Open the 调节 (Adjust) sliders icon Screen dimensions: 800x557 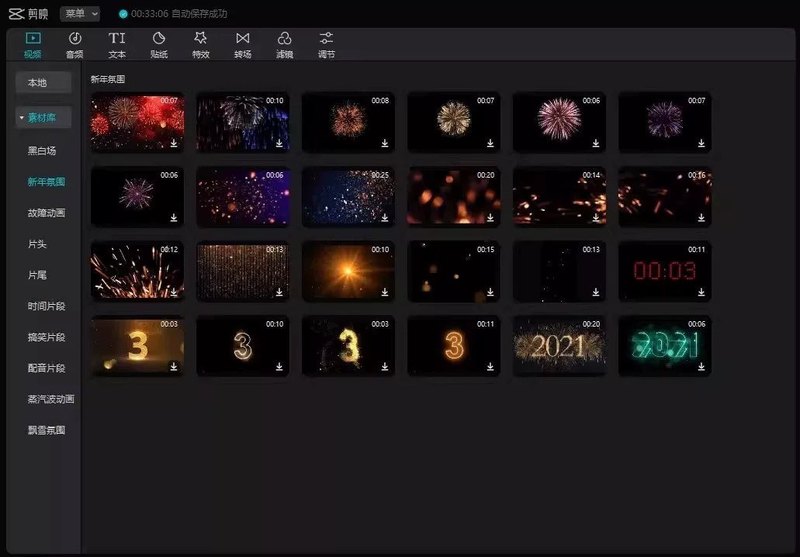(326, 39)
